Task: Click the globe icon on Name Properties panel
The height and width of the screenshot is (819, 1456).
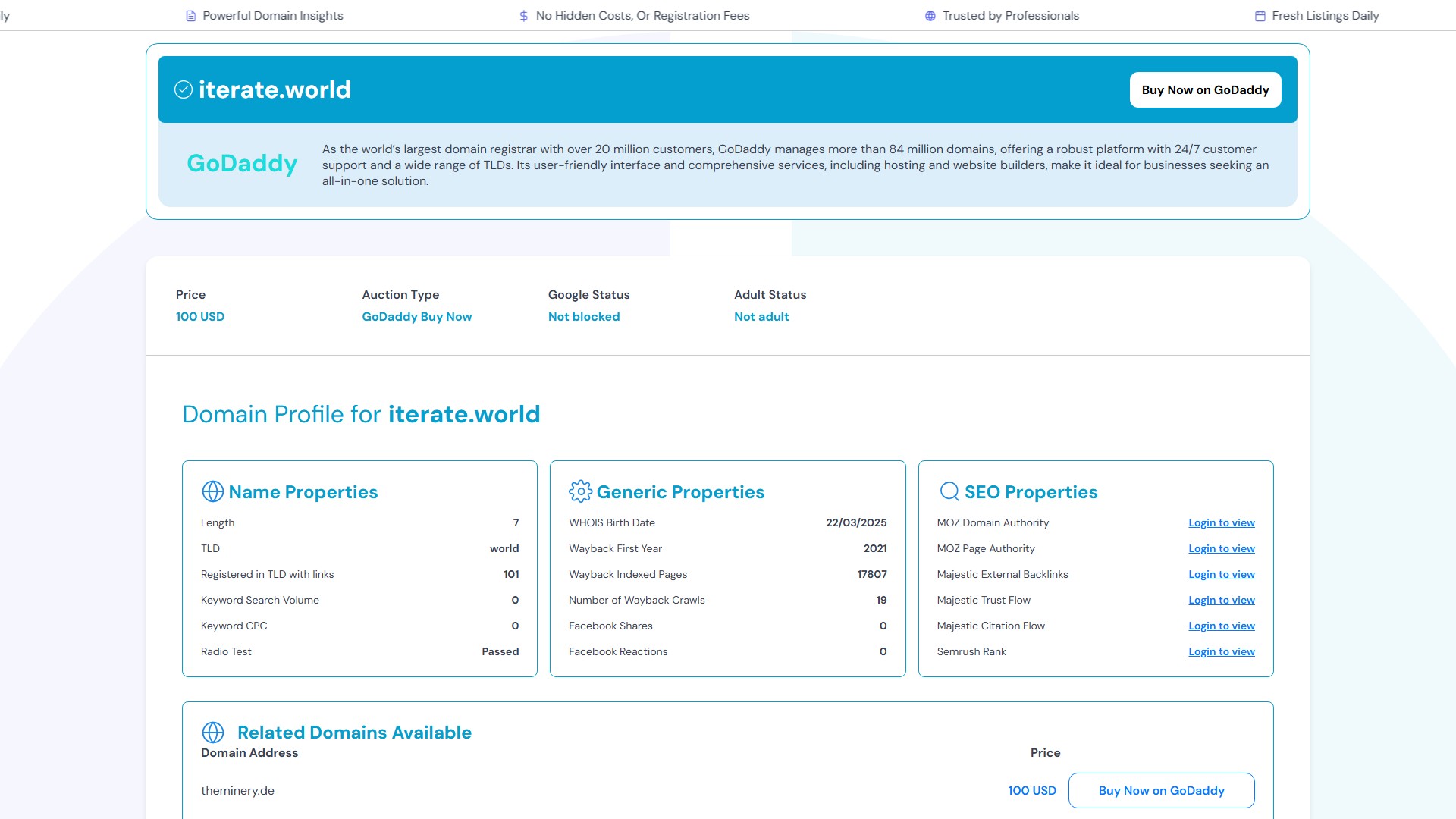Action: [212, 491]
